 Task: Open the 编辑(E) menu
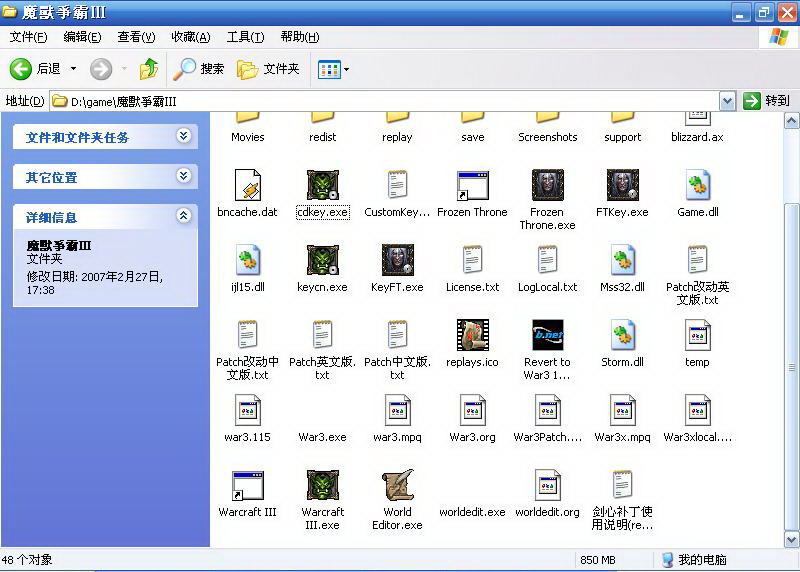[x=82, y=37]
